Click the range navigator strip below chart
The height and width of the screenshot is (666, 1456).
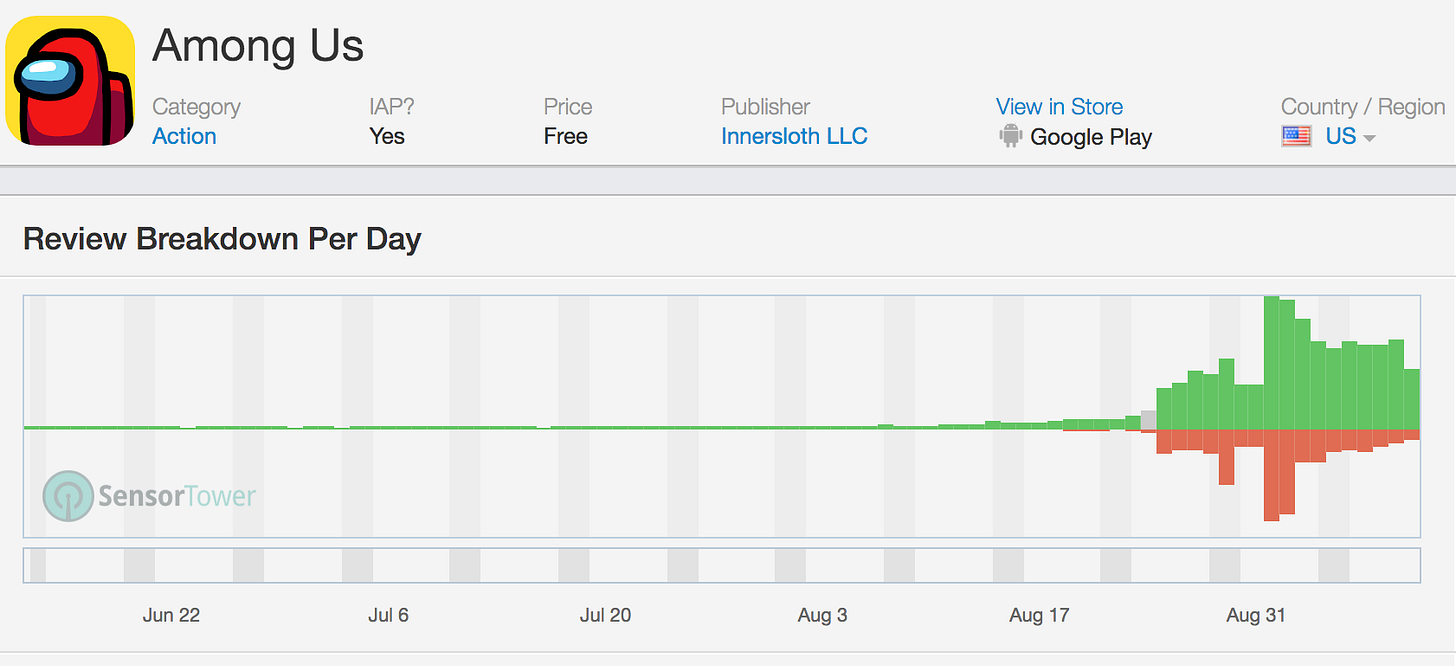point(721,565)
